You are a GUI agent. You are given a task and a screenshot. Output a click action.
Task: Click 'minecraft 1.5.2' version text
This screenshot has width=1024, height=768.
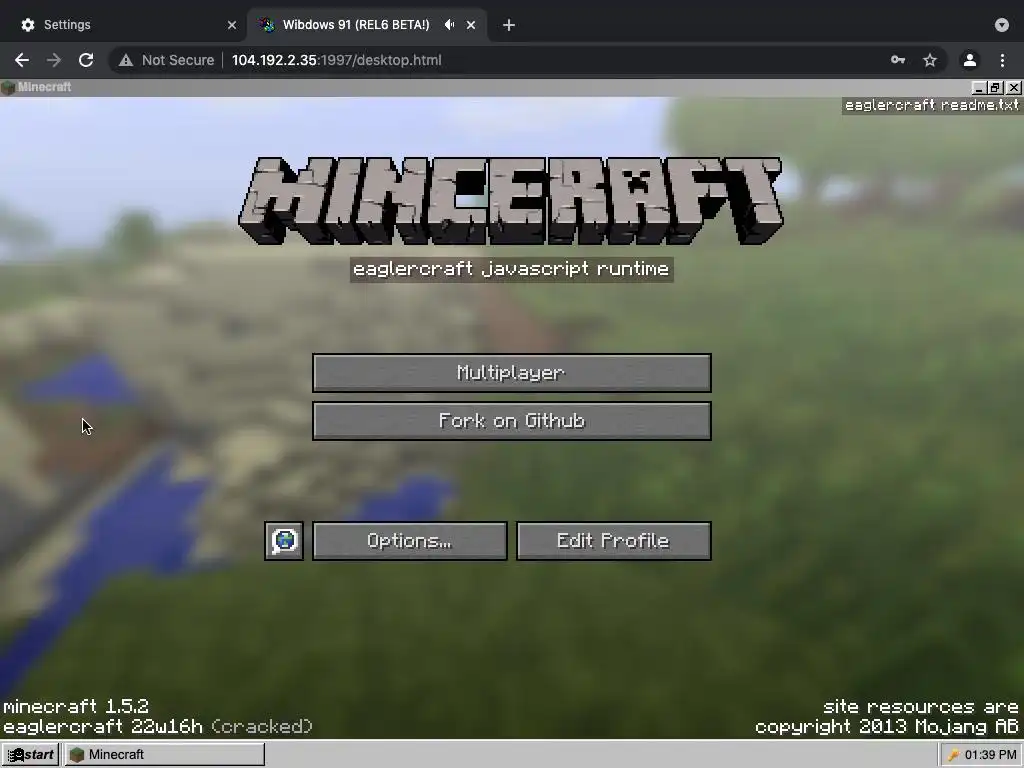pos(76,707)
